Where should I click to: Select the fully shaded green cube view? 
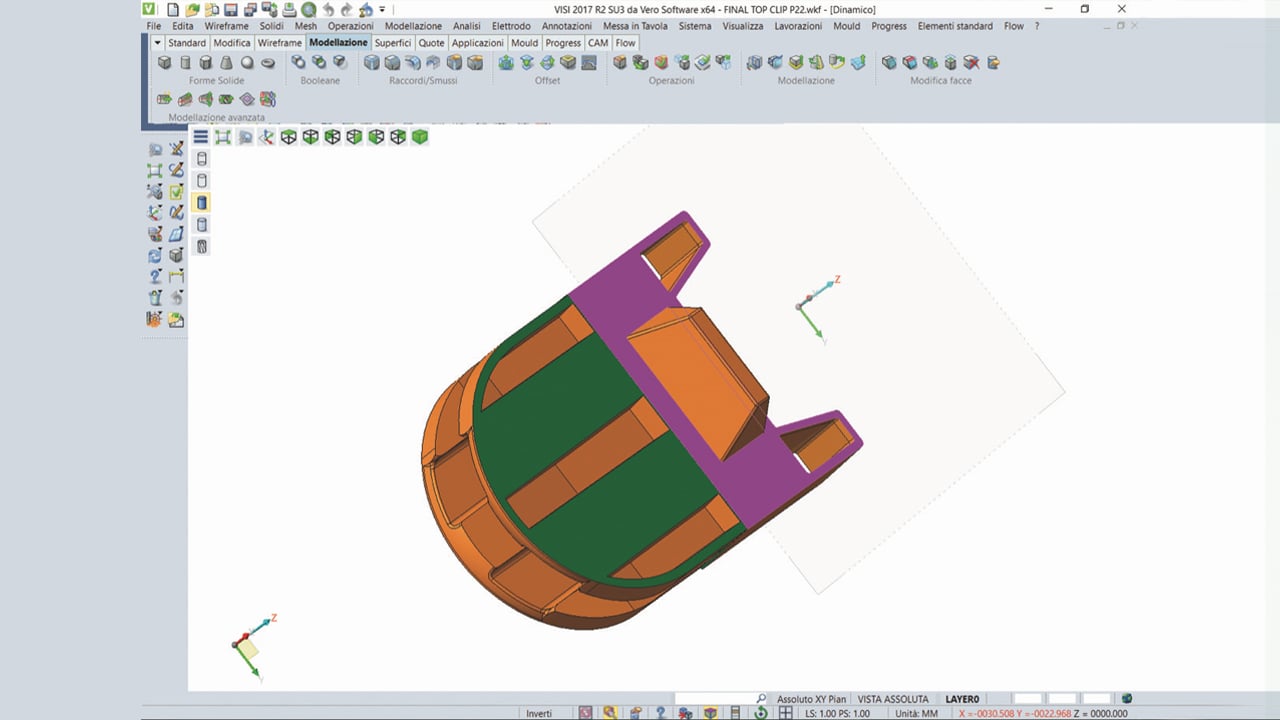pos(420,137)
